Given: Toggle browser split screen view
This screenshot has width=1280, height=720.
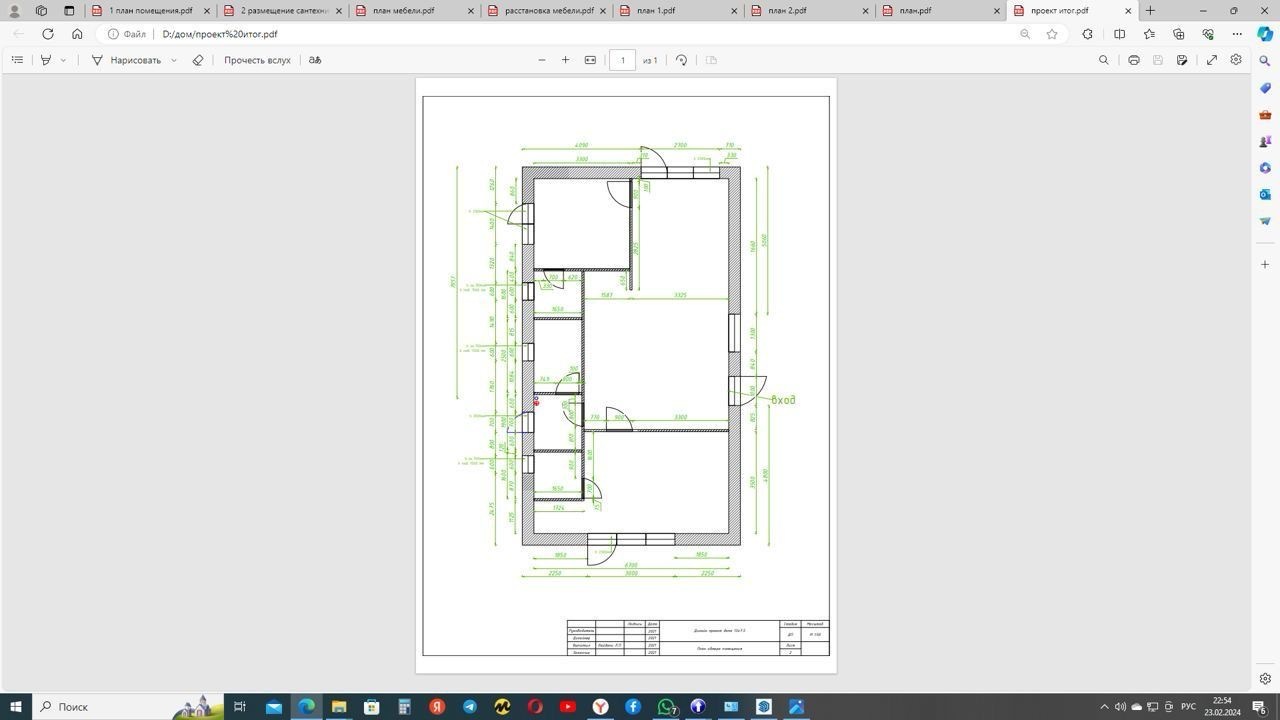Looking at the screenshot, I should [1120, 34].
